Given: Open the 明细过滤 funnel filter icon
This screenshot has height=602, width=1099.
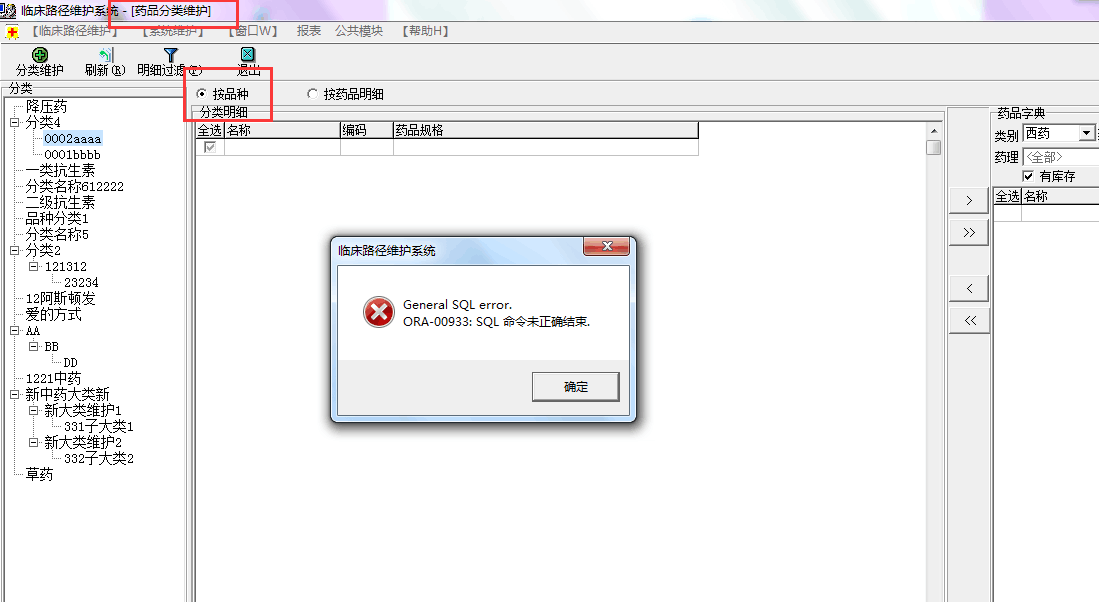Looking at the screenshot, I should point(170,55).
